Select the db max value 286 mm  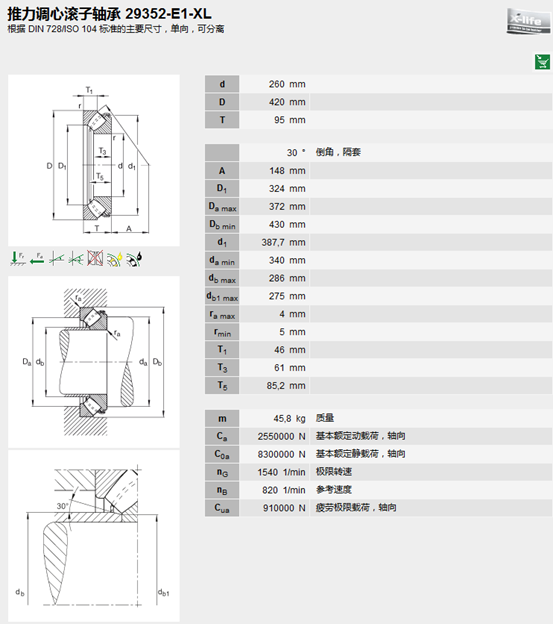pyautogui.click(x=287, y=278)
